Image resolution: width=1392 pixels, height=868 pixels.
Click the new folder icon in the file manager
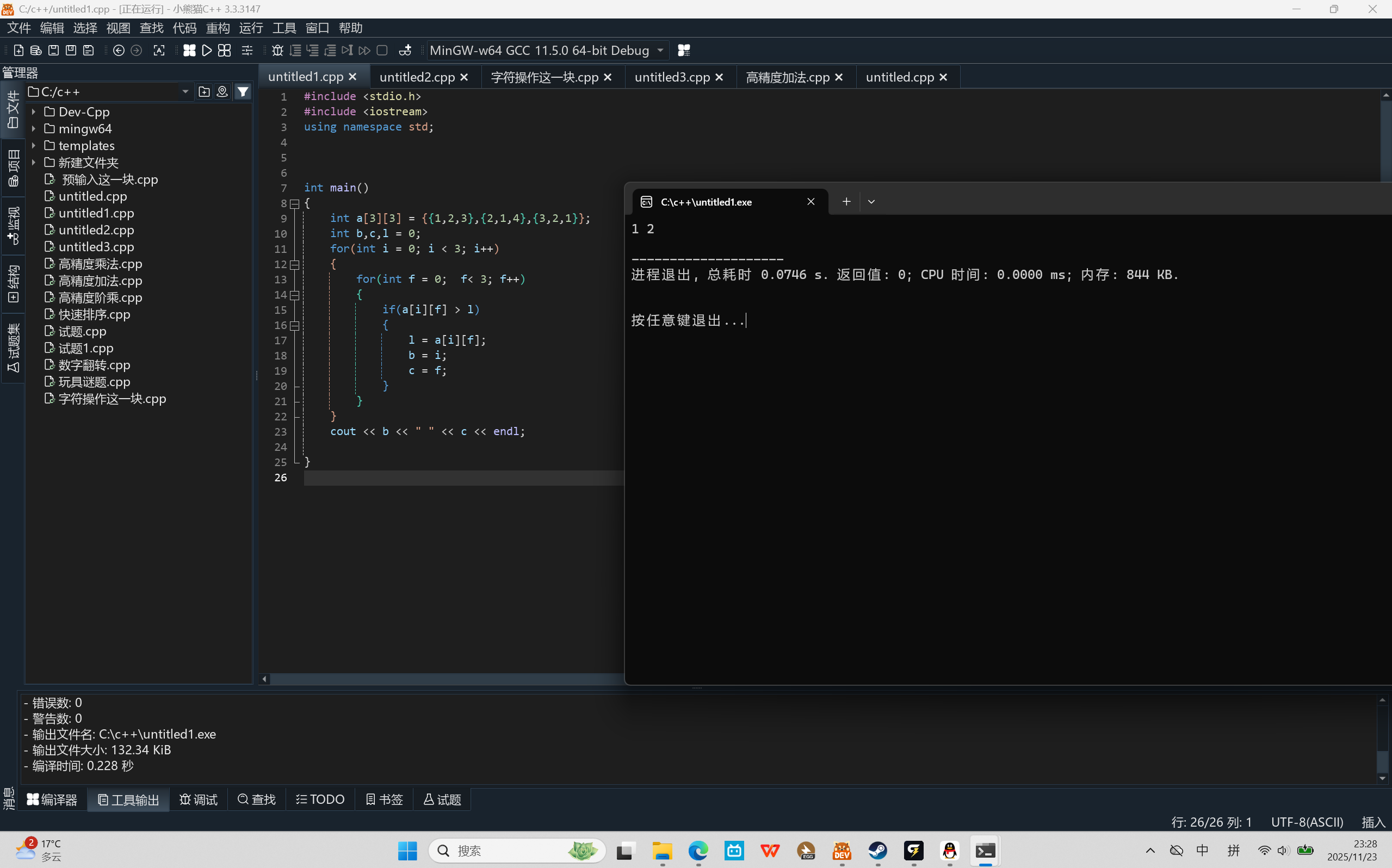tap(204, 92)
